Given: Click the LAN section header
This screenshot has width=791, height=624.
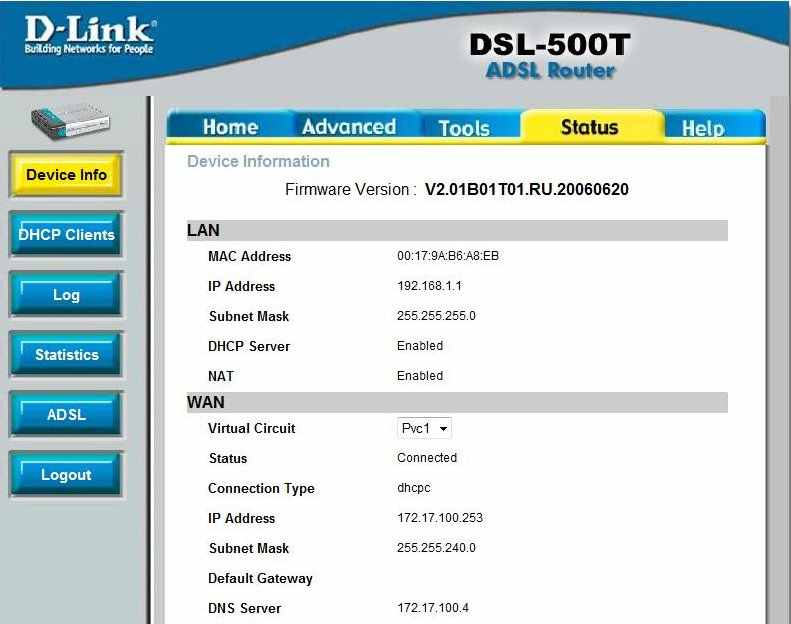Looking at the screenshot, I should (x=457, y=231).
